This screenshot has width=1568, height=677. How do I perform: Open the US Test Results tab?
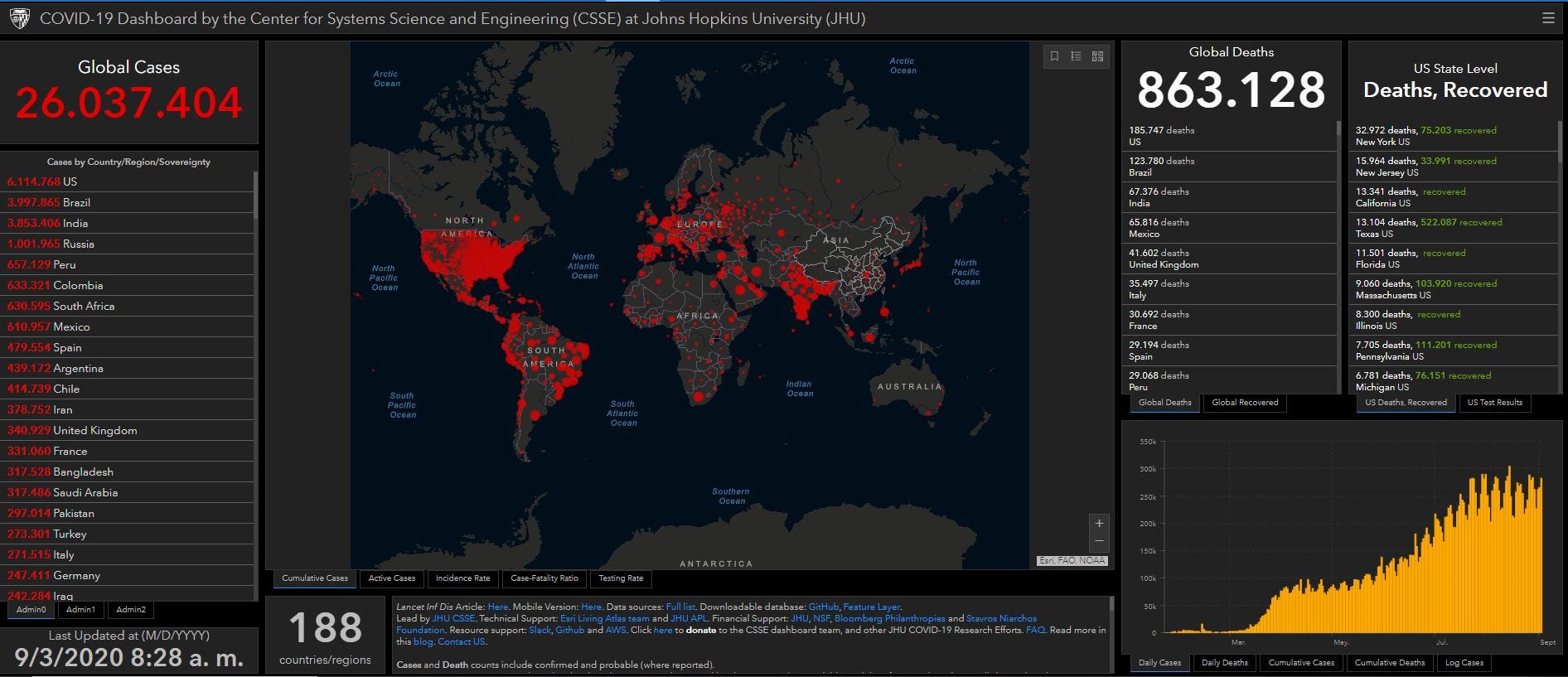pos(1495,403)
